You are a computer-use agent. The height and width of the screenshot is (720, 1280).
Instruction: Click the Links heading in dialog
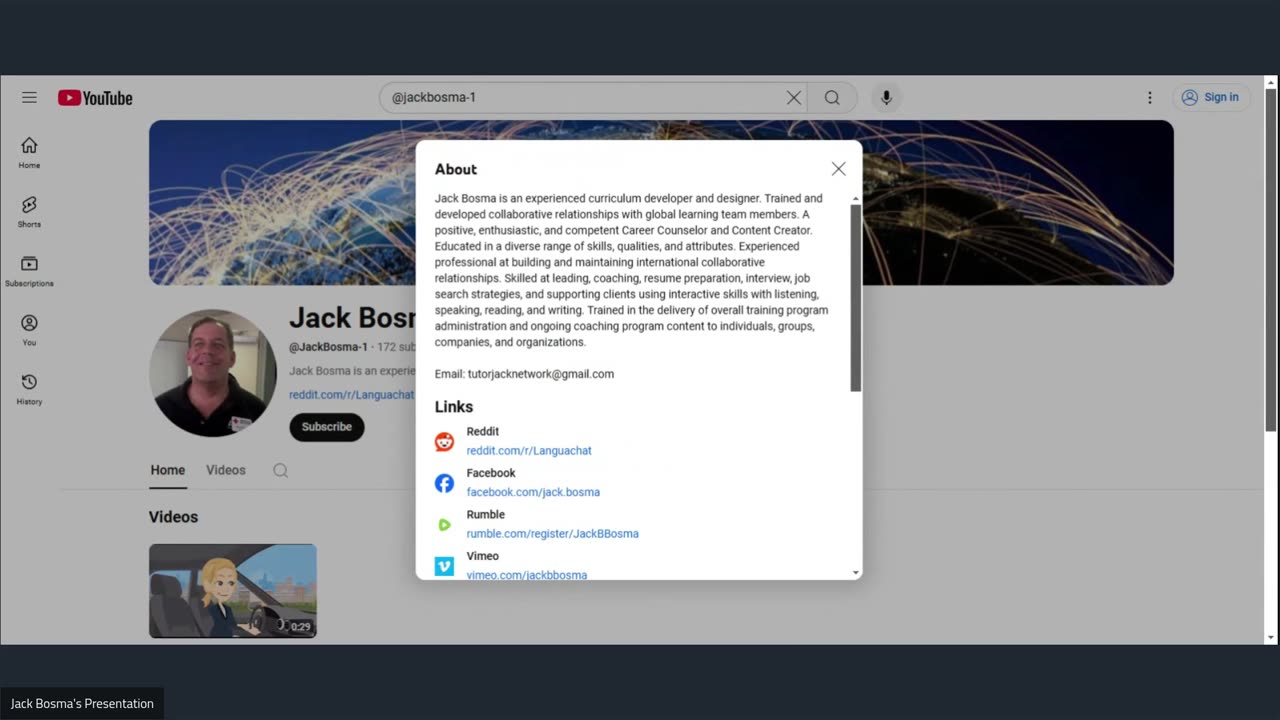454,407
